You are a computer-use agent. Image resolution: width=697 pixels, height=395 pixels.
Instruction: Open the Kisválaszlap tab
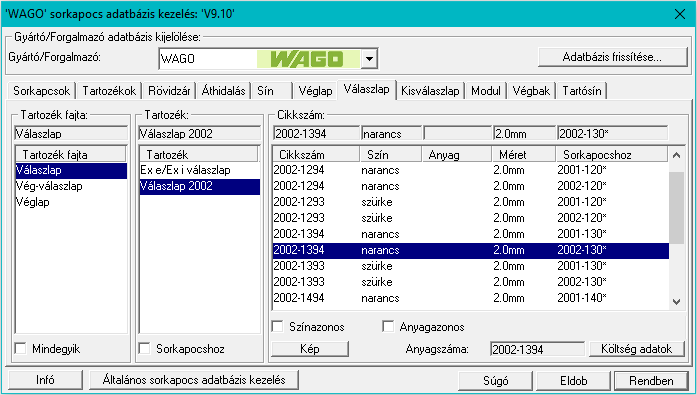coord(430,91)
